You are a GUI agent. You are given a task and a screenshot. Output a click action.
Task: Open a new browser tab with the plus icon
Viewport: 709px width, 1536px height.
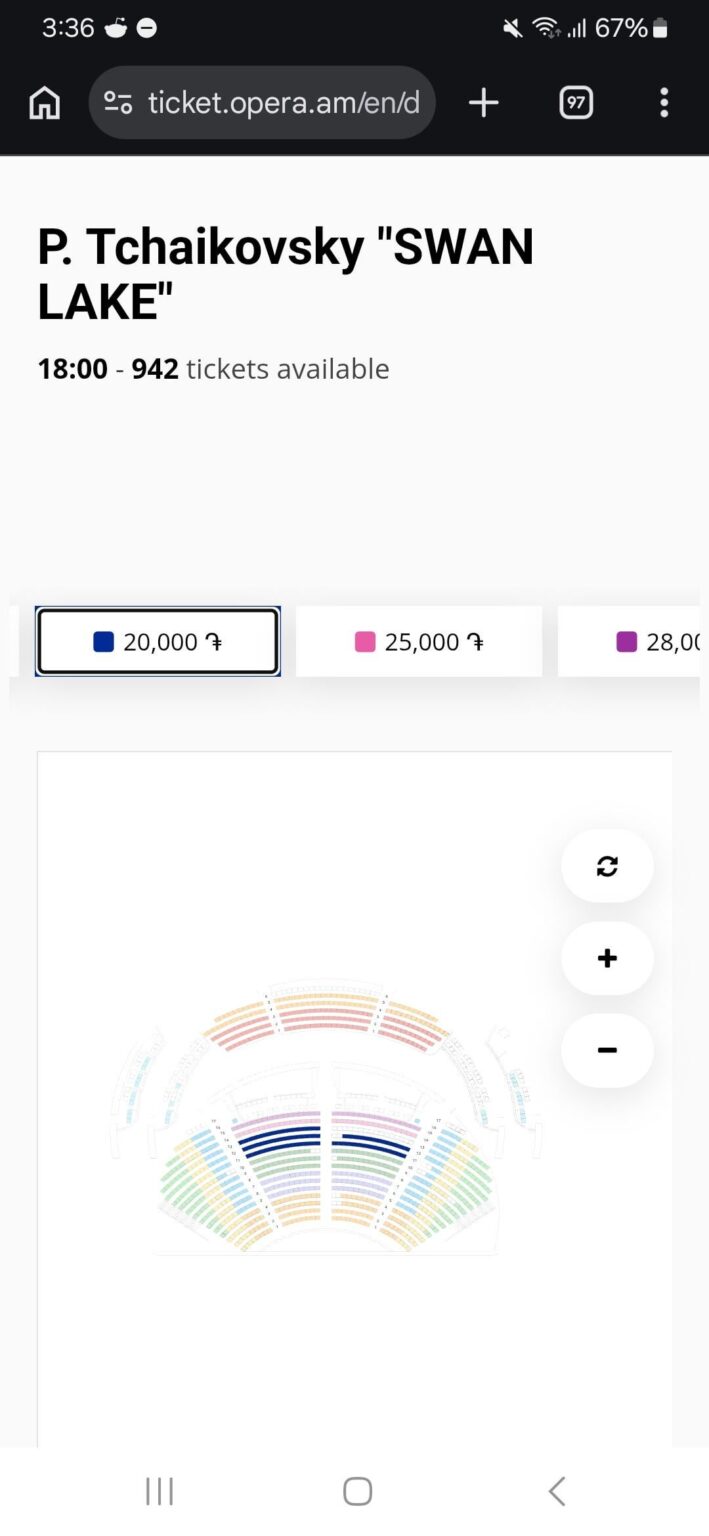coord(483,102)
